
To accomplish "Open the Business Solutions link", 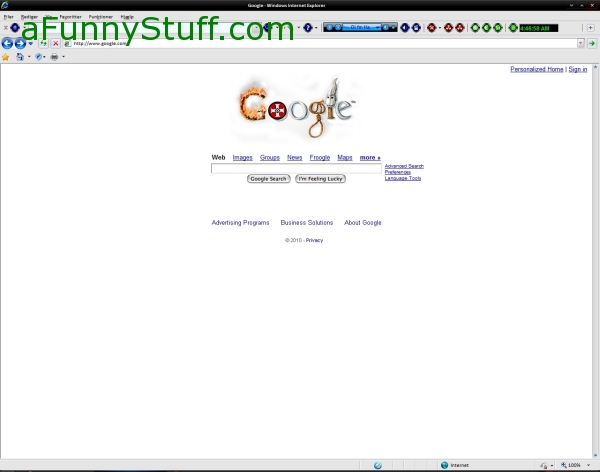I will pos(307,222).
